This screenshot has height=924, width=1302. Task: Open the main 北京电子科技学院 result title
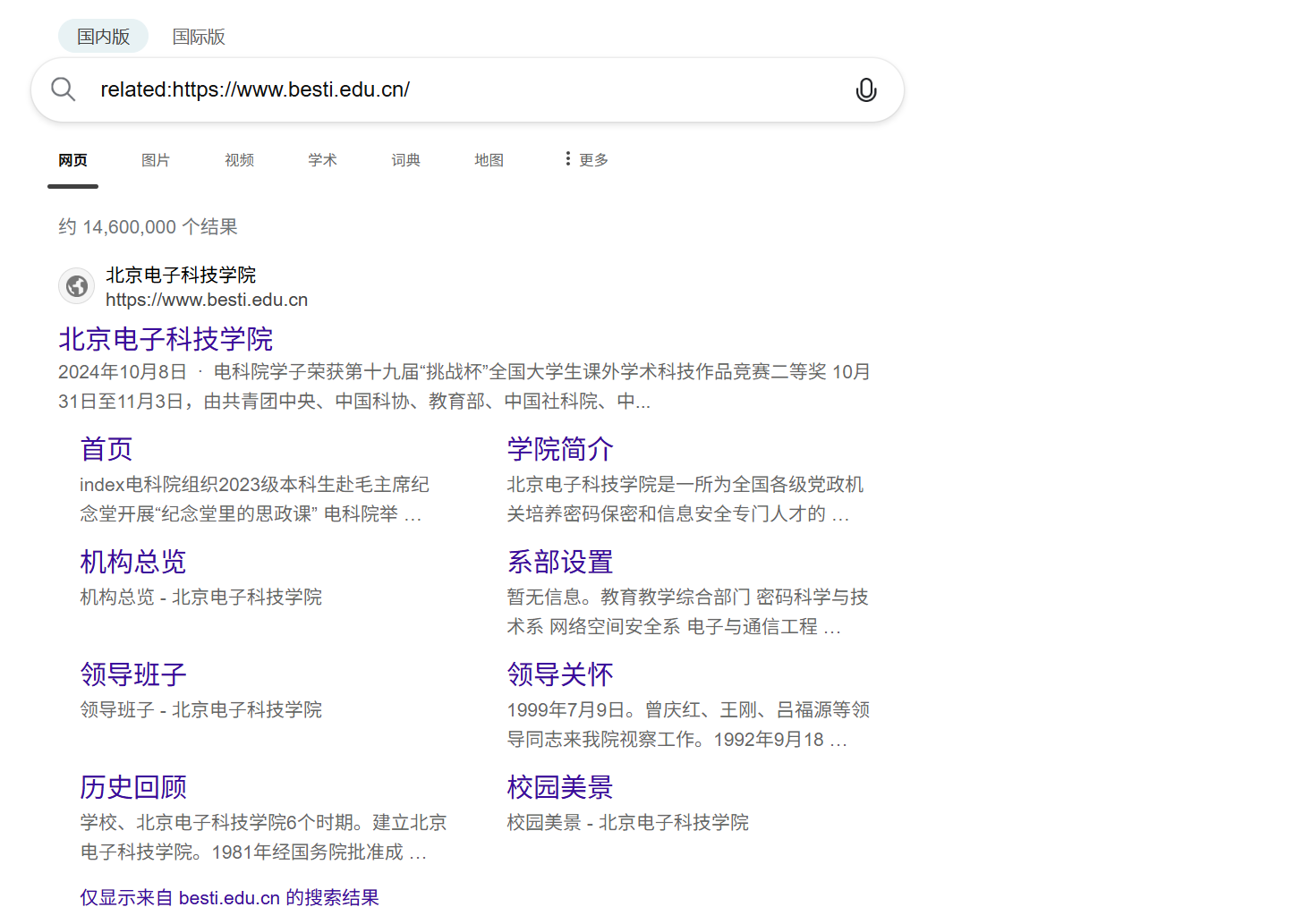pos(166,339)
